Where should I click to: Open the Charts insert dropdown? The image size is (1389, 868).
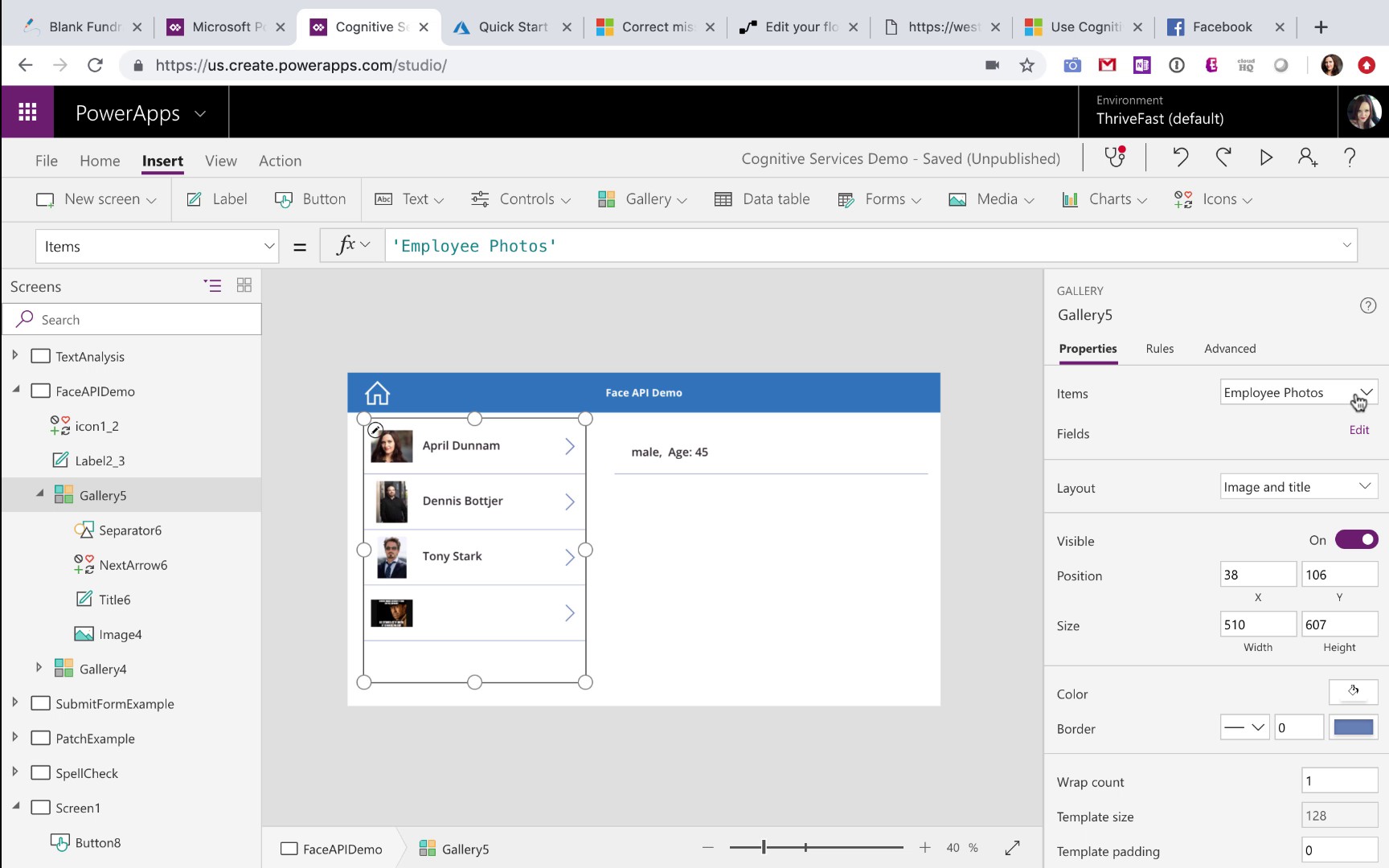(x=1104, y=199)
